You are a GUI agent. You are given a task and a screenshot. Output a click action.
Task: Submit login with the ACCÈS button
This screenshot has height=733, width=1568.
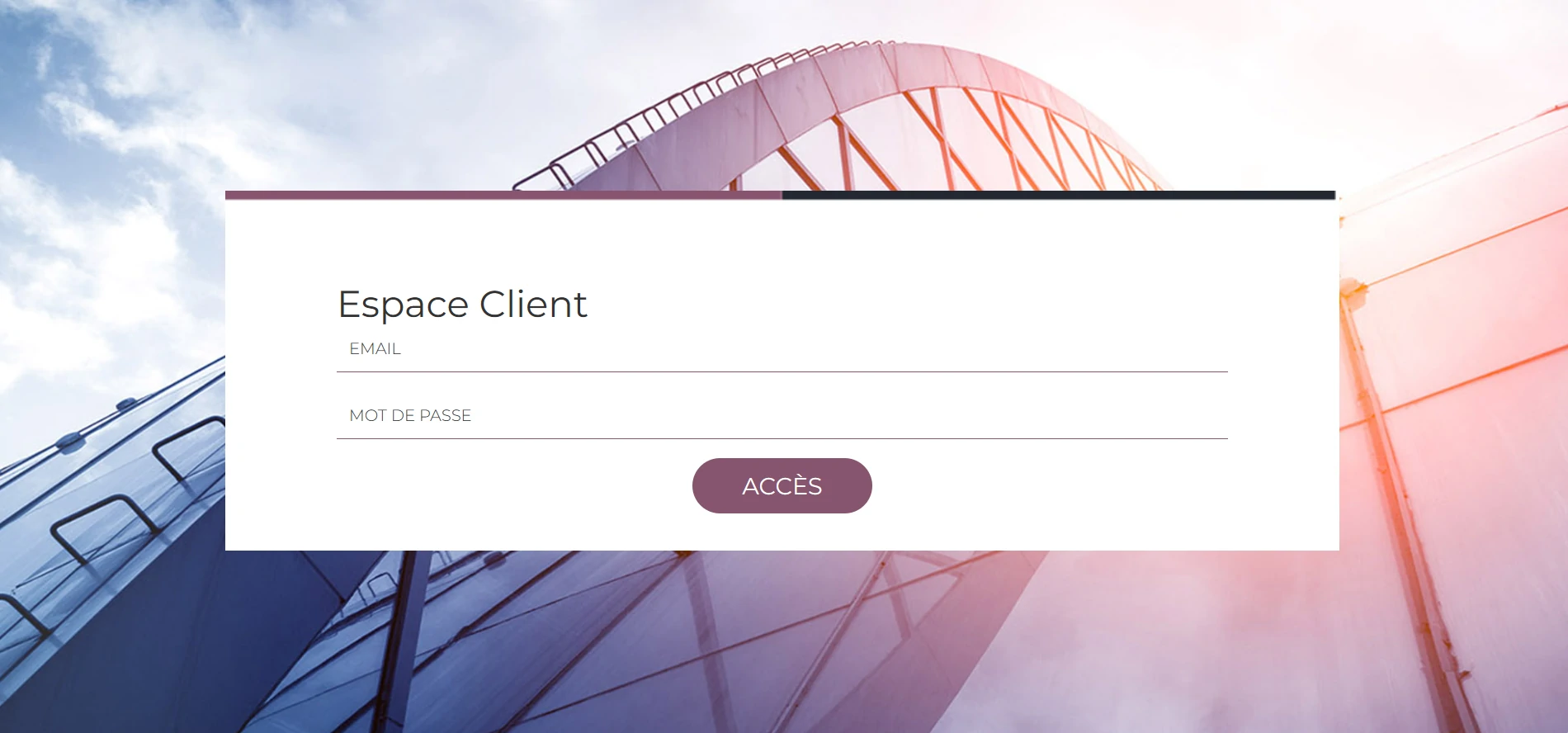tap(782, 485)
